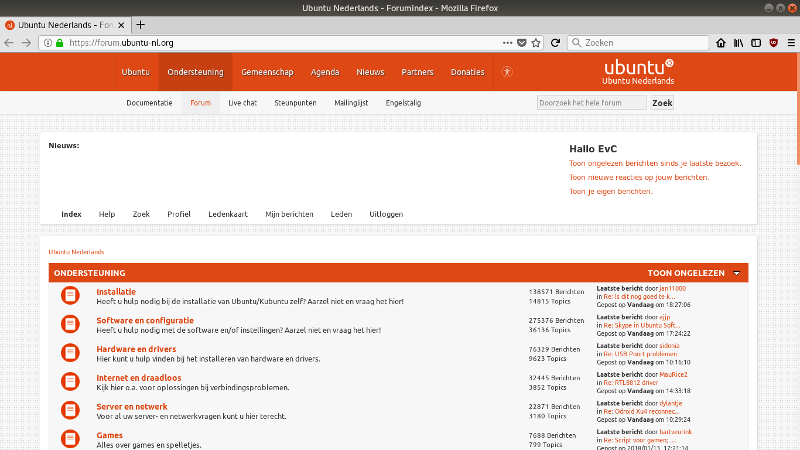
Task: Click the Ubuntu Nederlands breadcrumb link
Action: pos(77,252)
